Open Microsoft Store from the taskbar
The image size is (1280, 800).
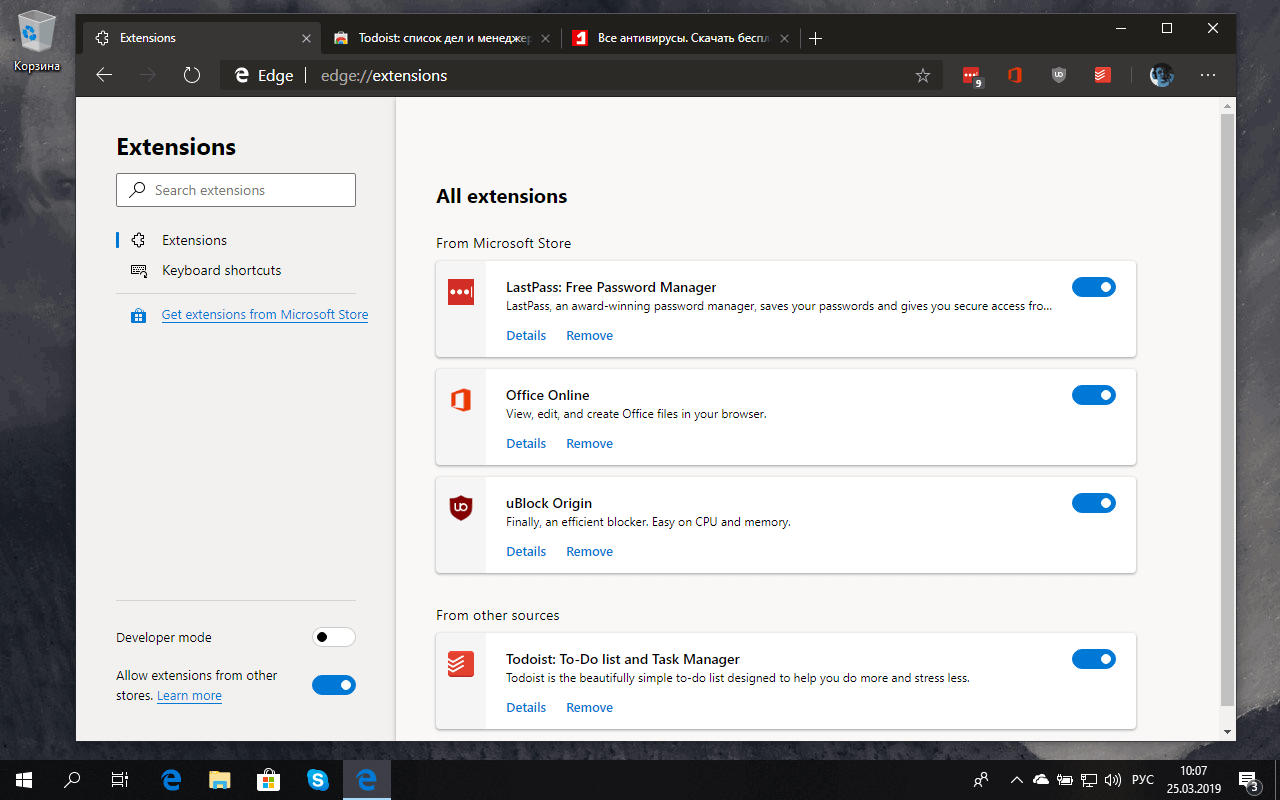pyautogui.click(x=269, y=779)
